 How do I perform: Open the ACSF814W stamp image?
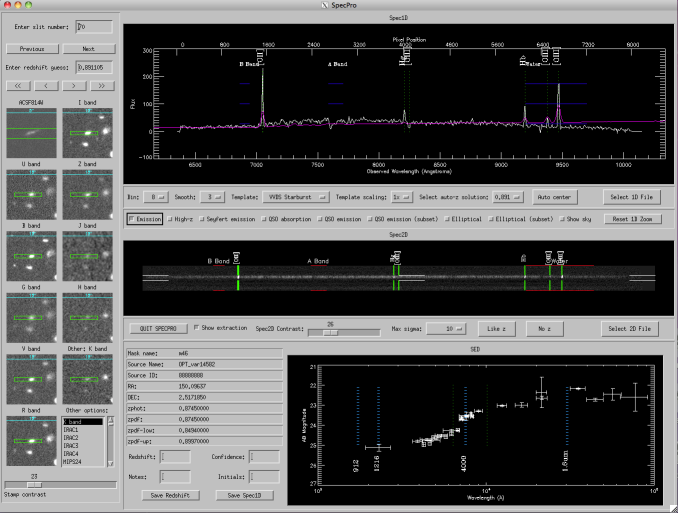tap(32, 131)
